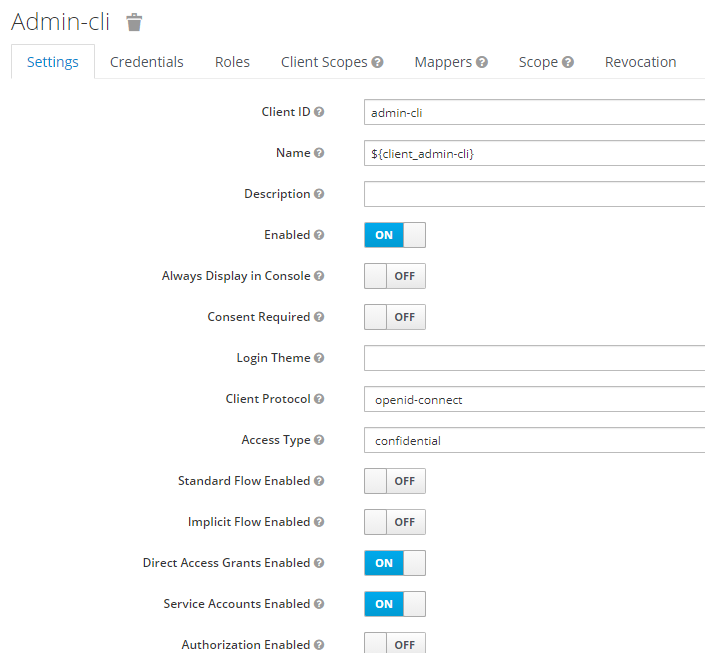Image resolution: width=705 pixels, height=653 pixels.
Task: Show Implicit Flow Enabled help icon
Action: pyautogui.click(x=319, y=522)
